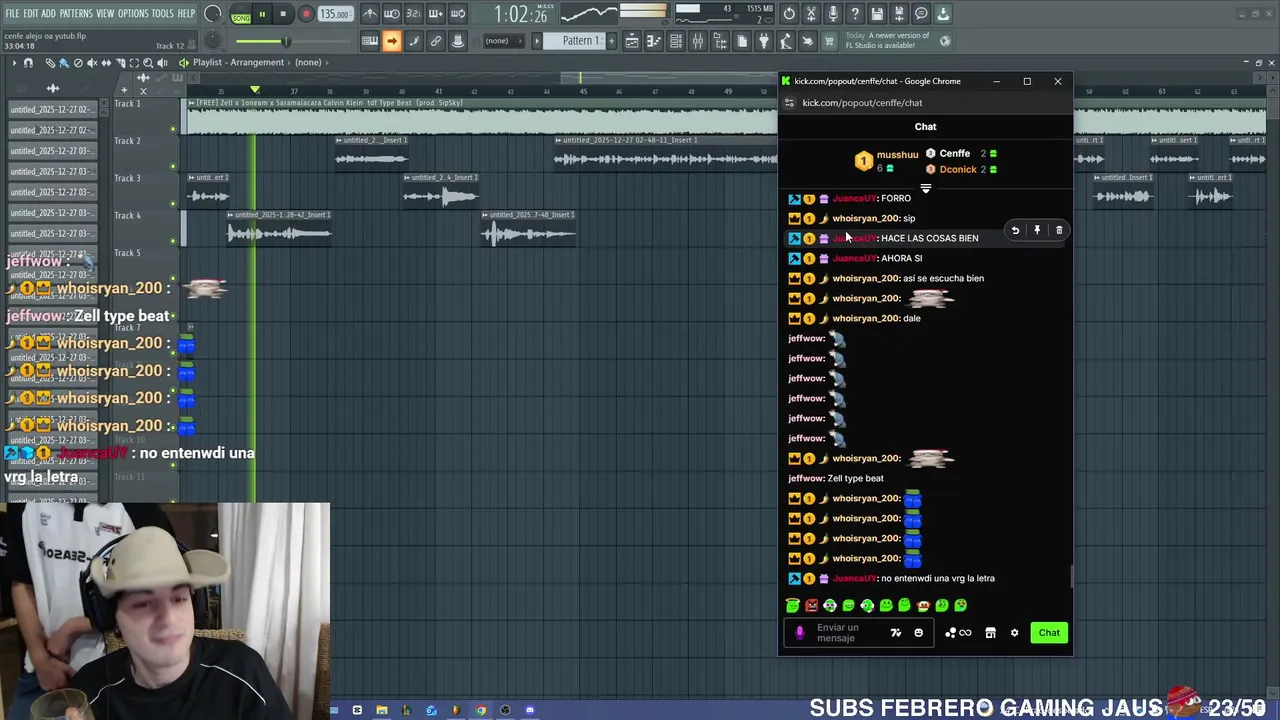Toggle multilink to controllers hat icon
Screen dimensions: 1280x720
[x=457, y=41]
